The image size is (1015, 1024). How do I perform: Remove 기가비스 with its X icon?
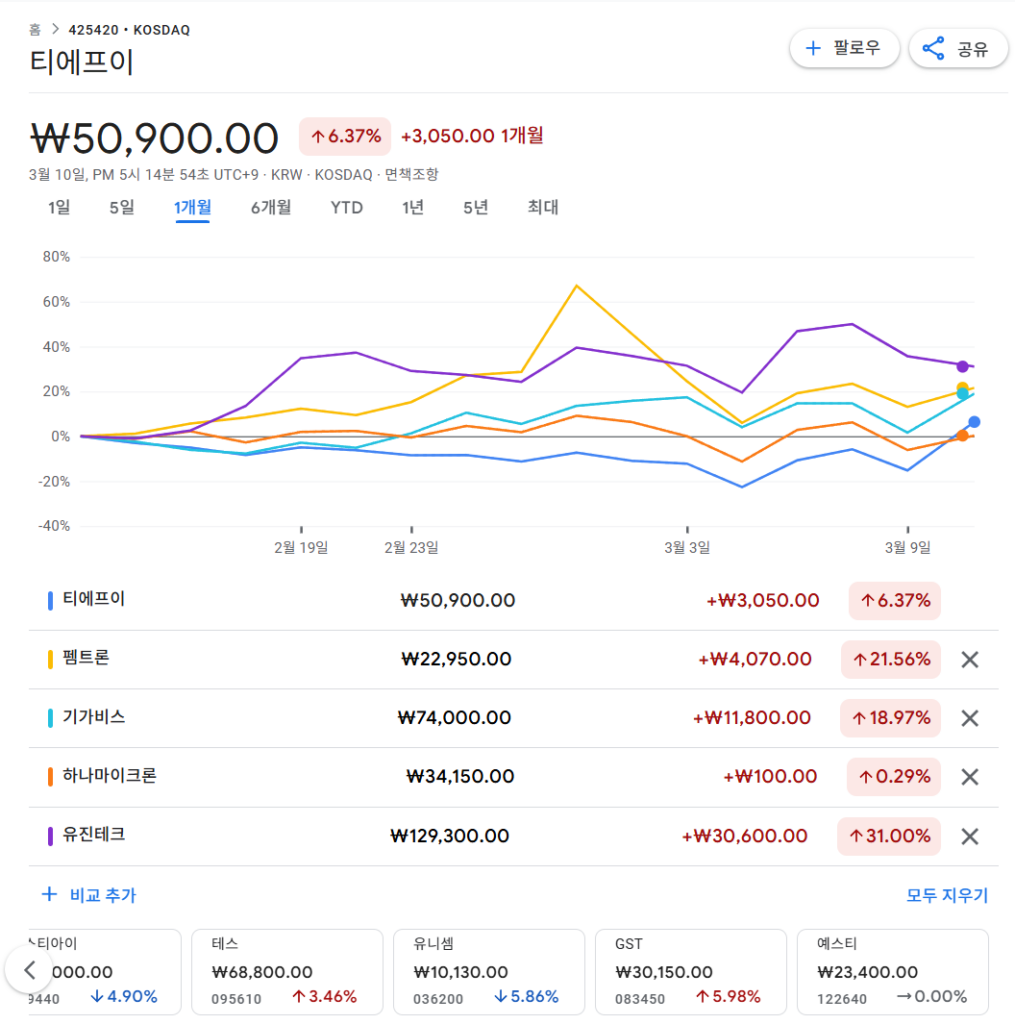969,718
